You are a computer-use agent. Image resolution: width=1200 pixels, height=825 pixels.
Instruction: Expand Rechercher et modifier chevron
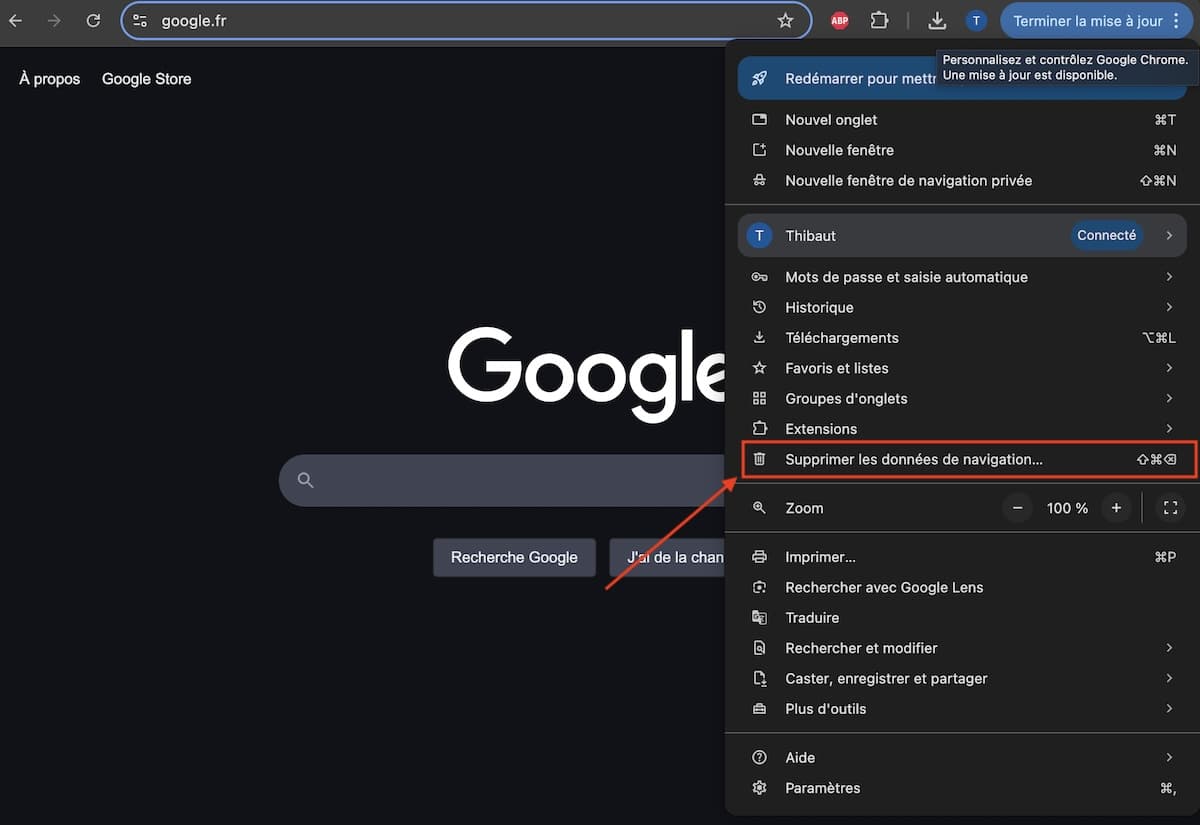coord(1169,648)
